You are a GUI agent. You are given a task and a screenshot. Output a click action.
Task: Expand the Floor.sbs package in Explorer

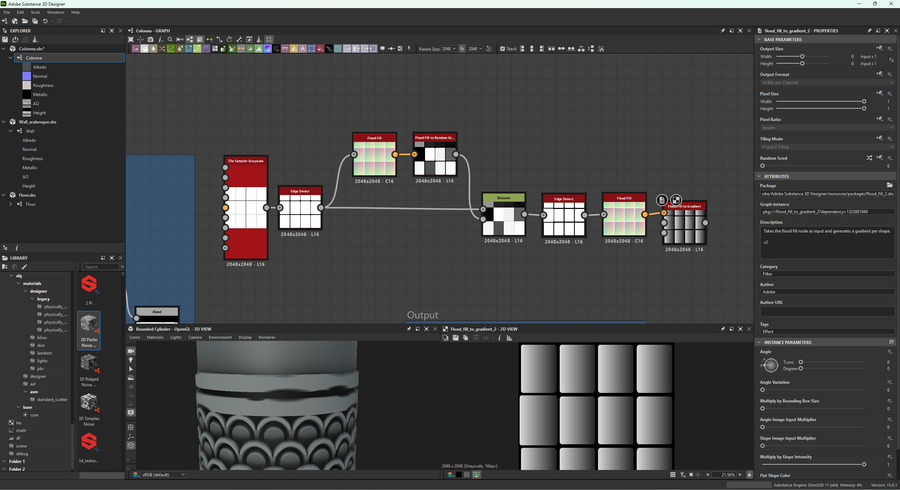[x=4, y=195]
